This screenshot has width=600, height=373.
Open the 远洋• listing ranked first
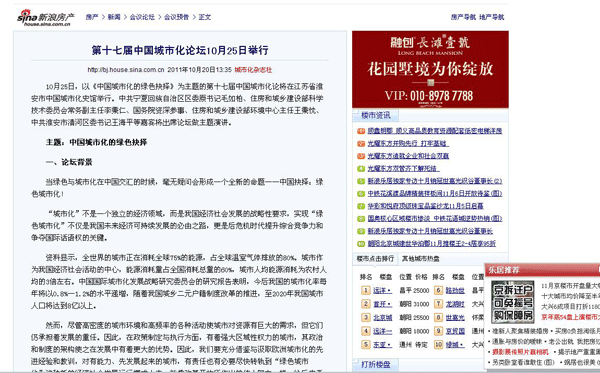point(382,290)
